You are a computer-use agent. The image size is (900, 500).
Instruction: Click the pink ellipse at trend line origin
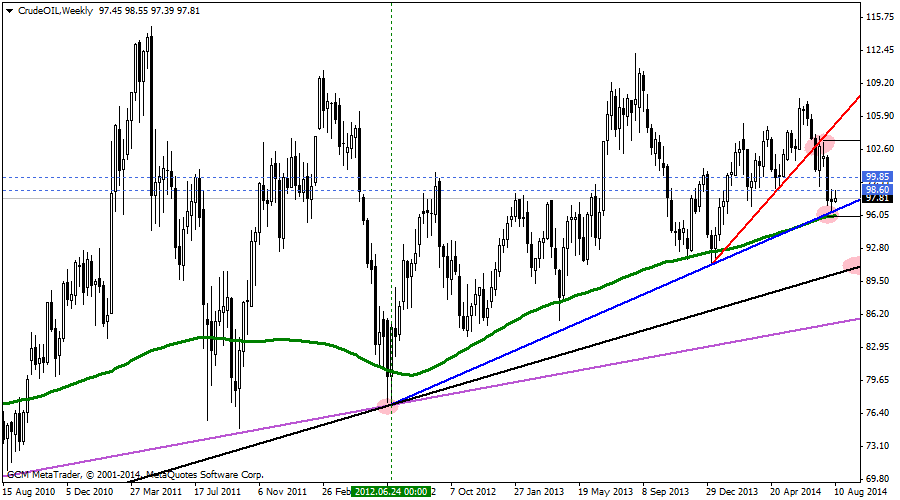pos(387,406)
